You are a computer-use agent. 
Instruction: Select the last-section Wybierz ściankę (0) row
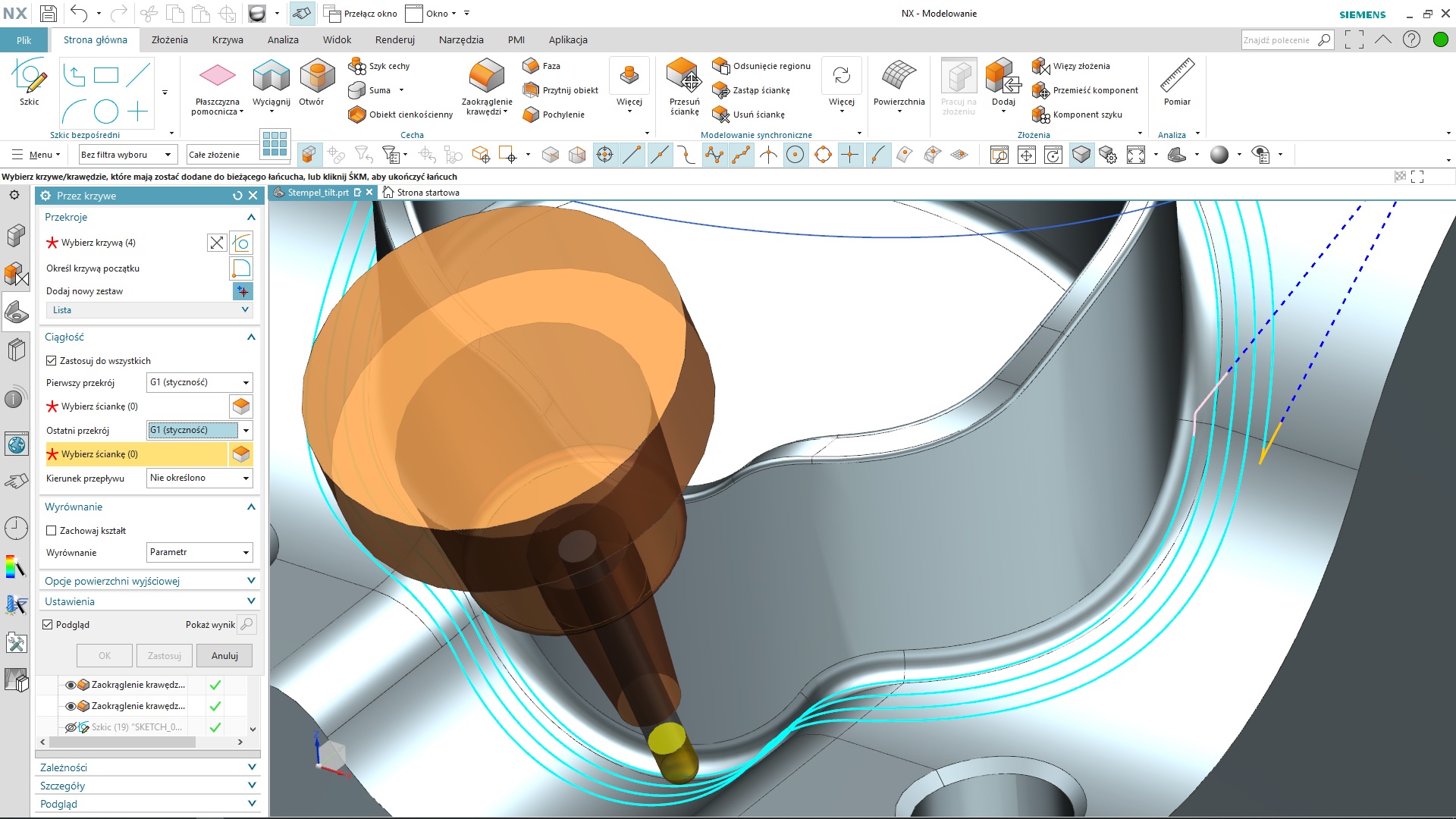pos(136,454)
